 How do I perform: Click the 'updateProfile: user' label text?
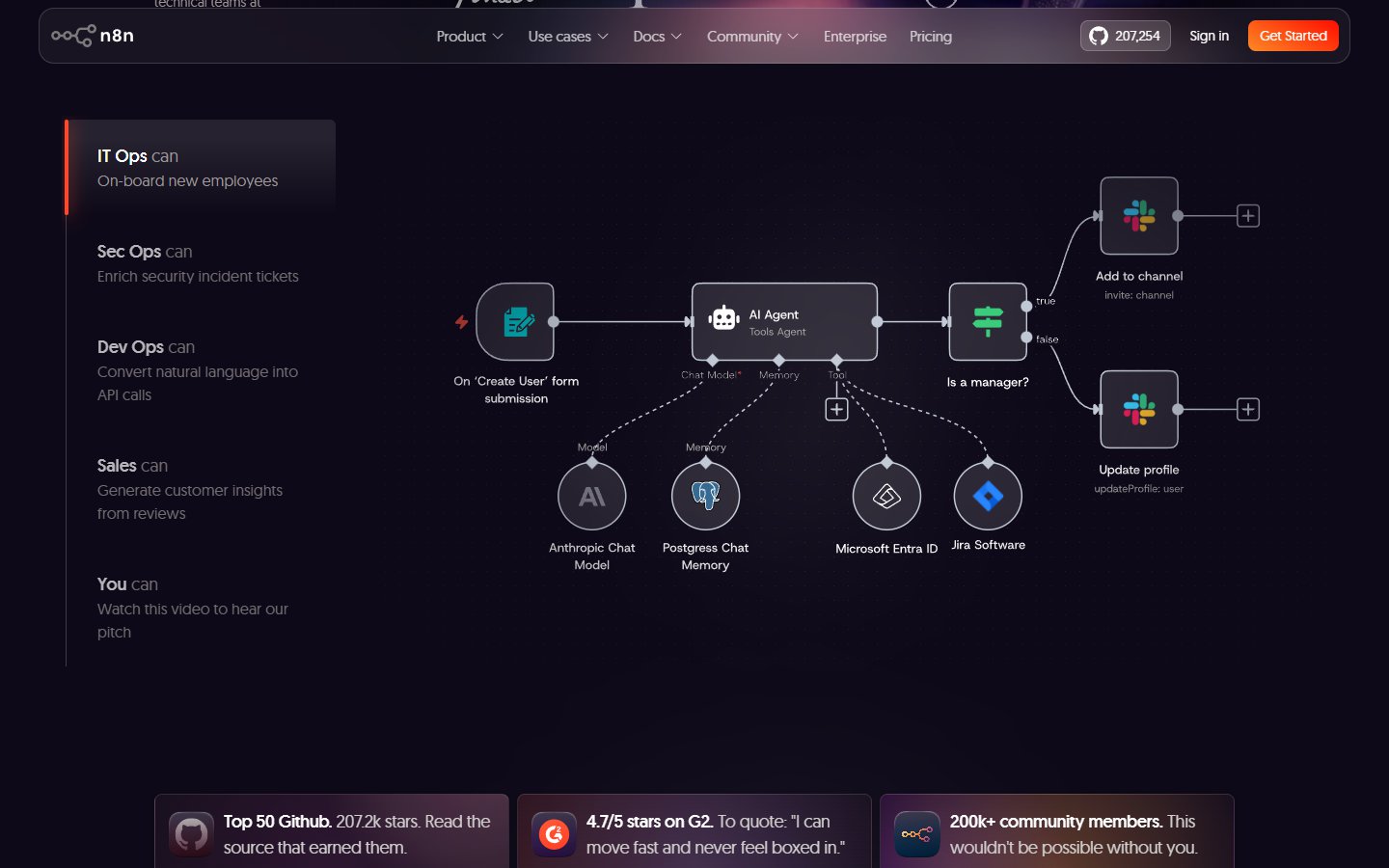tap(1139, 489)
